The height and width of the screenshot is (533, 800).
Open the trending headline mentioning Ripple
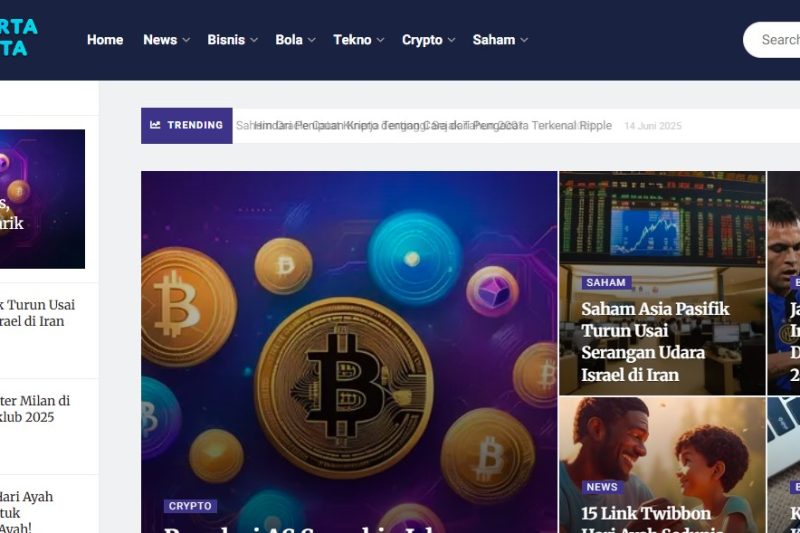coord(423,125)
